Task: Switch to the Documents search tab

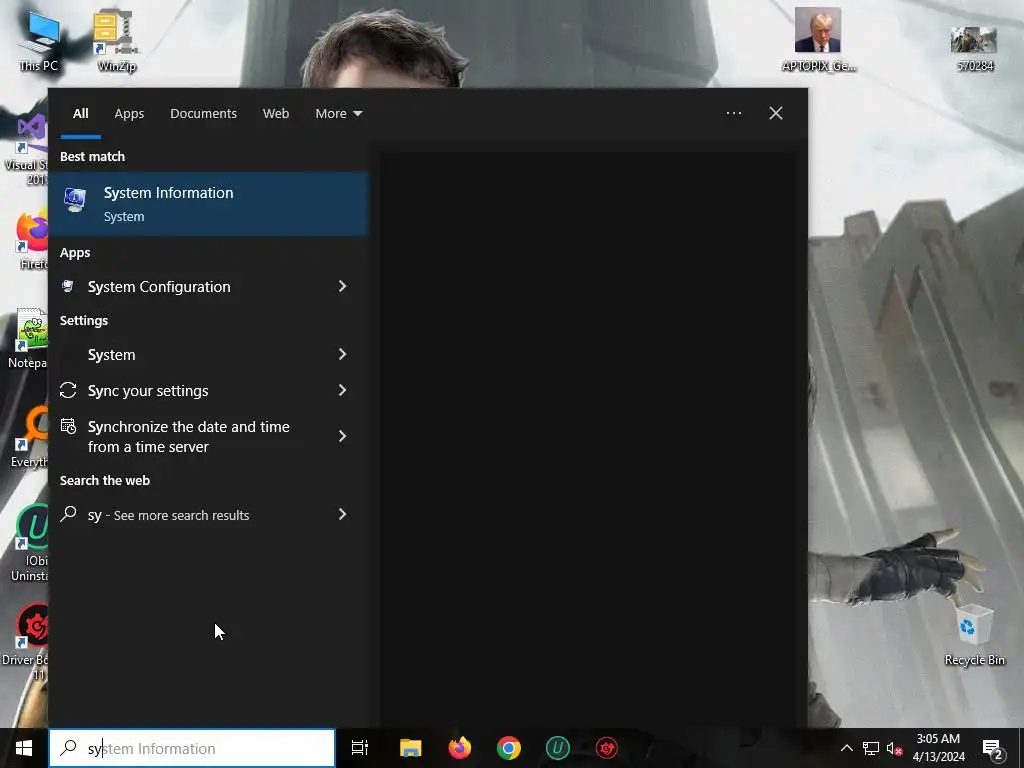Action: [x=203, y=114]
